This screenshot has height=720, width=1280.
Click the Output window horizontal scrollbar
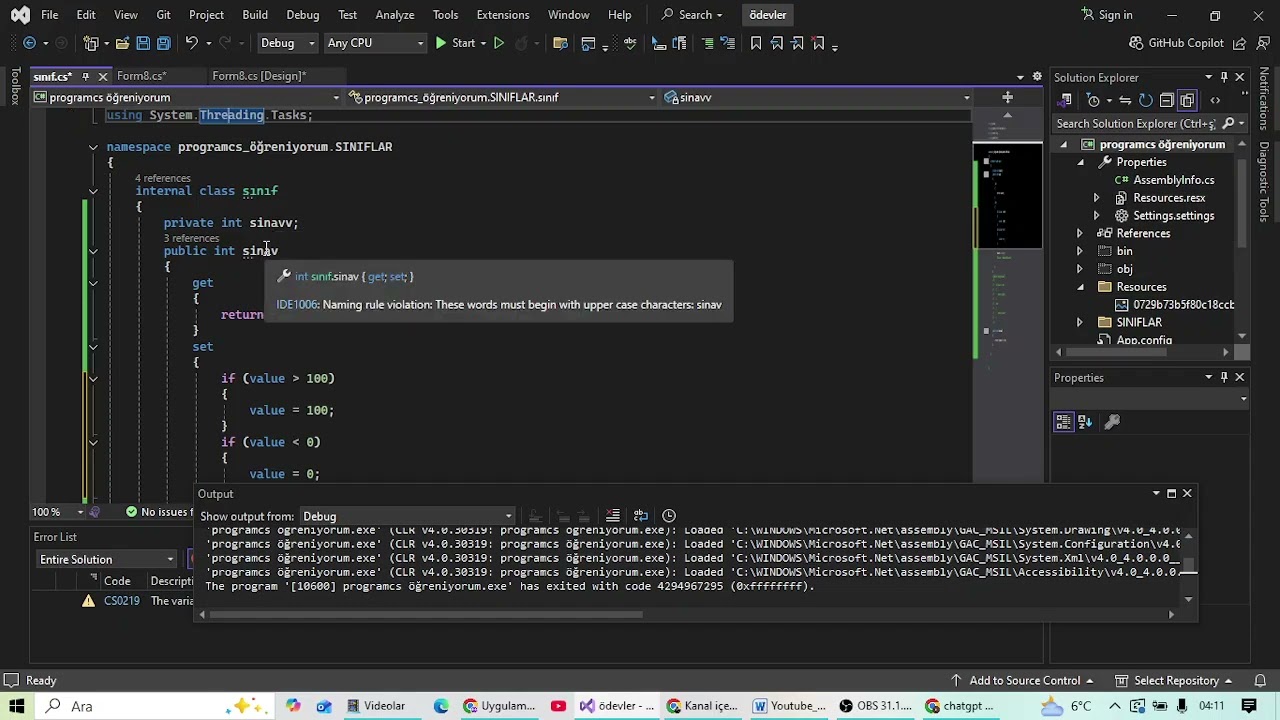[427, 614]
